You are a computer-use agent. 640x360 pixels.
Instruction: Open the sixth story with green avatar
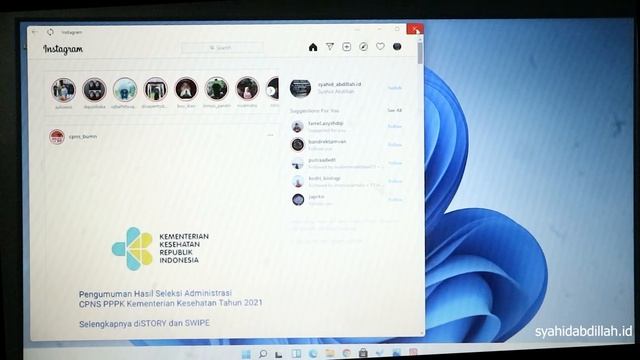[217, 89]
